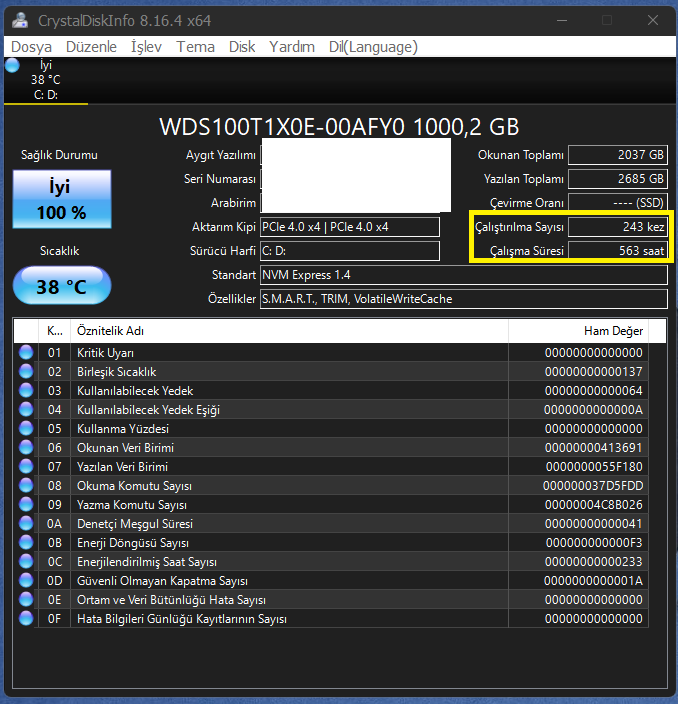Click the 38 °C temperature button
This screenshot has width=678, height=704.
(x=62, y=286)
